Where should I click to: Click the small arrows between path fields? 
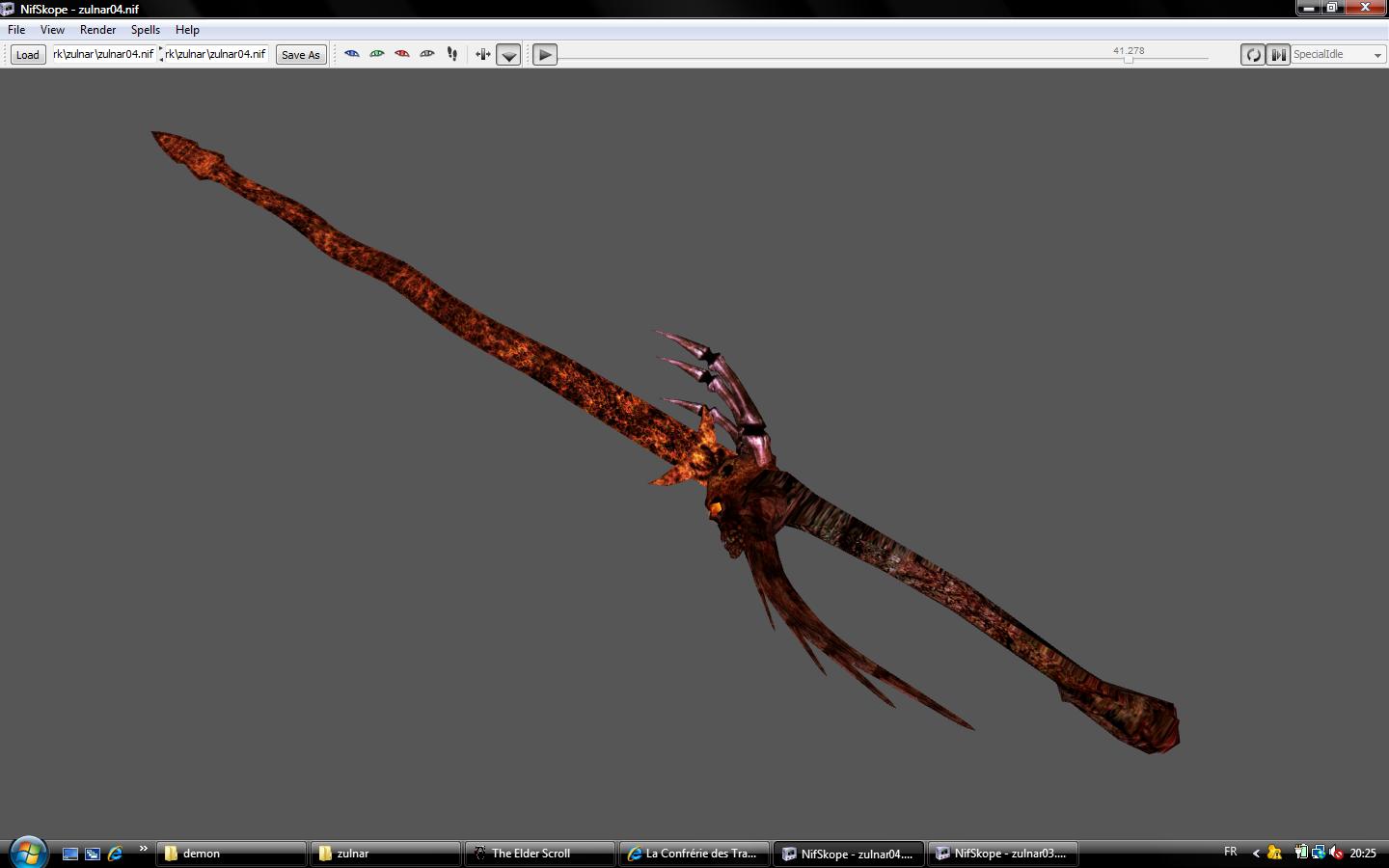161,55
